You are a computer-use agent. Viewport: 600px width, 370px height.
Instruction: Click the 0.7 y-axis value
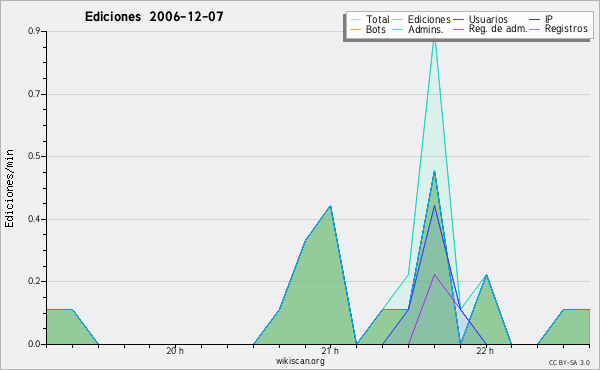coord(34,94)
